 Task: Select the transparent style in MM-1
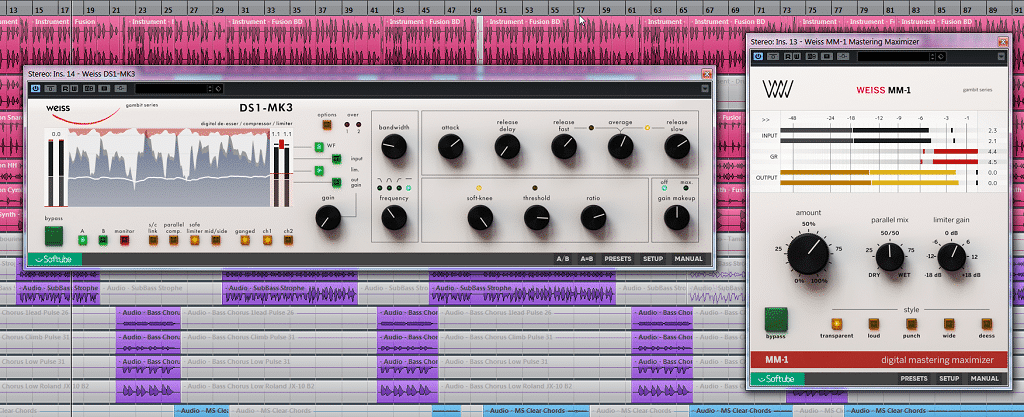[x=837, y=323]
